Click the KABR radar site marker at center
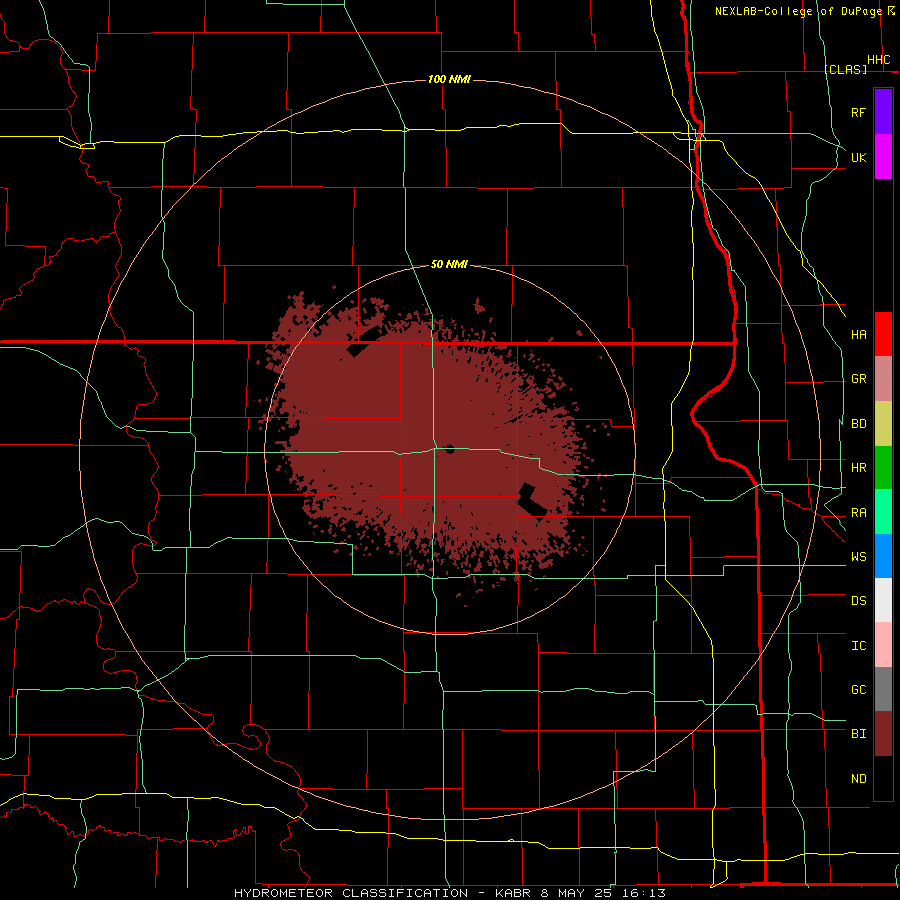This screenshot has height=900, width=900. (x=450, y=449)
